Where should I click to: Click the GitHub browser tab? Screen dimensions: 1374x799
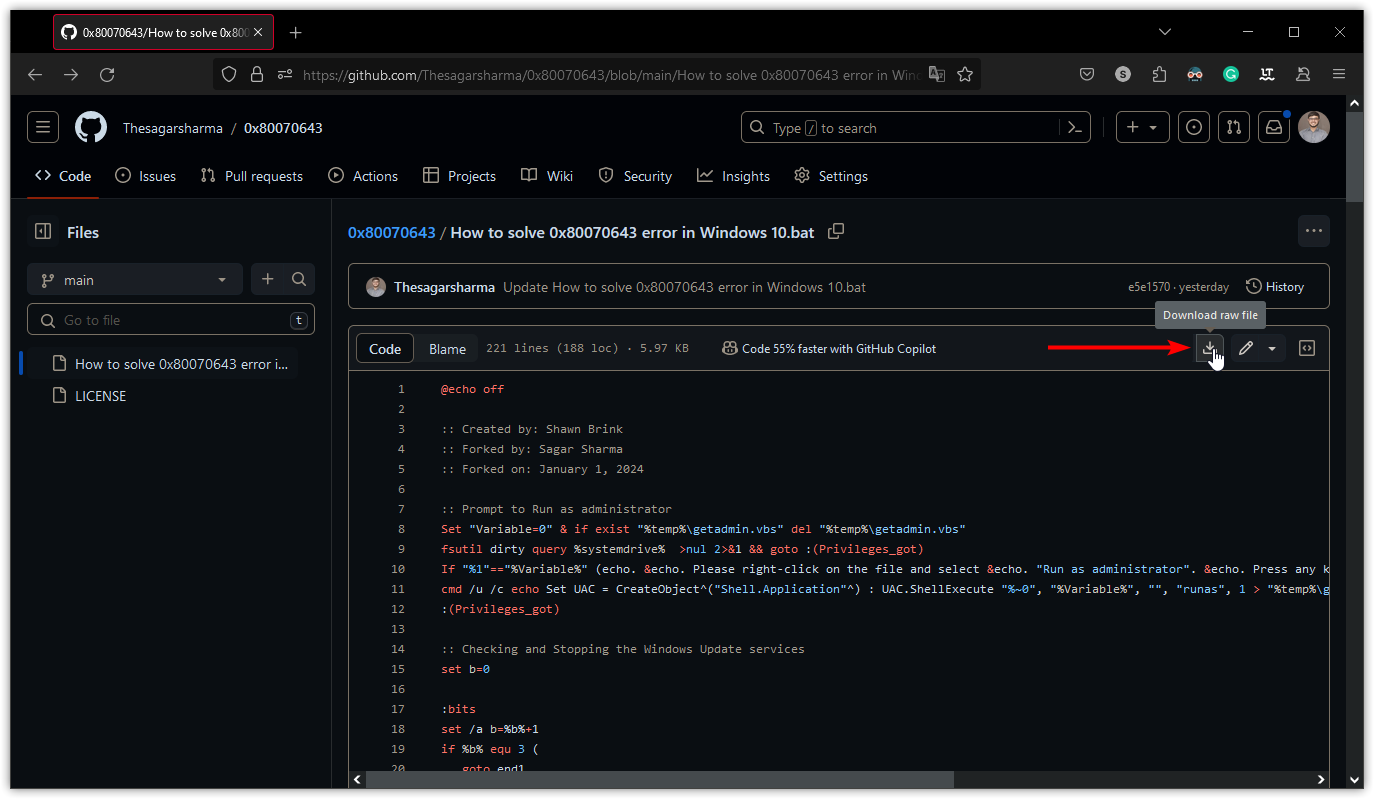pos(163,32)
